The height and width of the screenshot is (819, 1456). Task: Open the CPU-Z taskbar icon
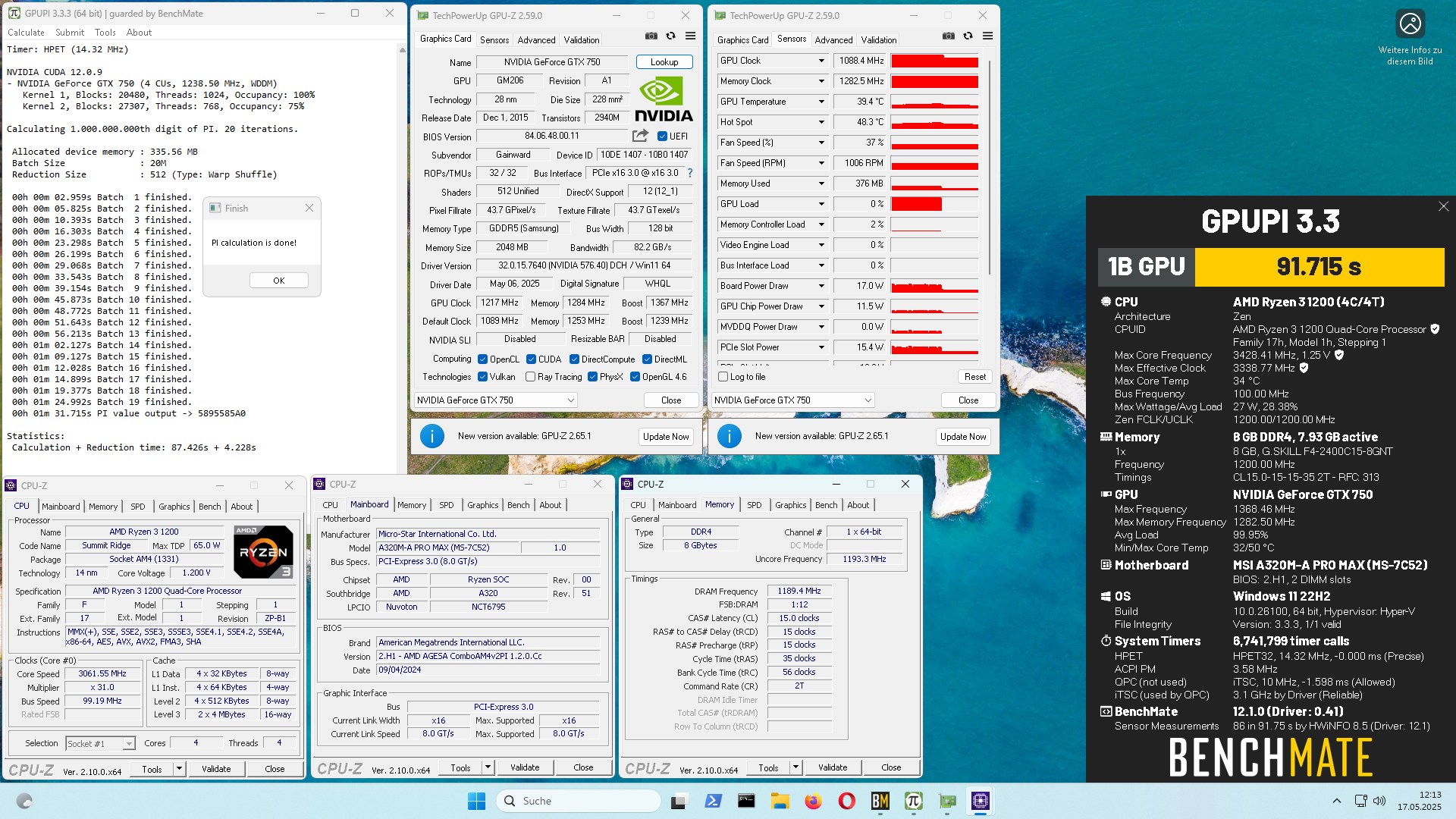coord(980,801)
